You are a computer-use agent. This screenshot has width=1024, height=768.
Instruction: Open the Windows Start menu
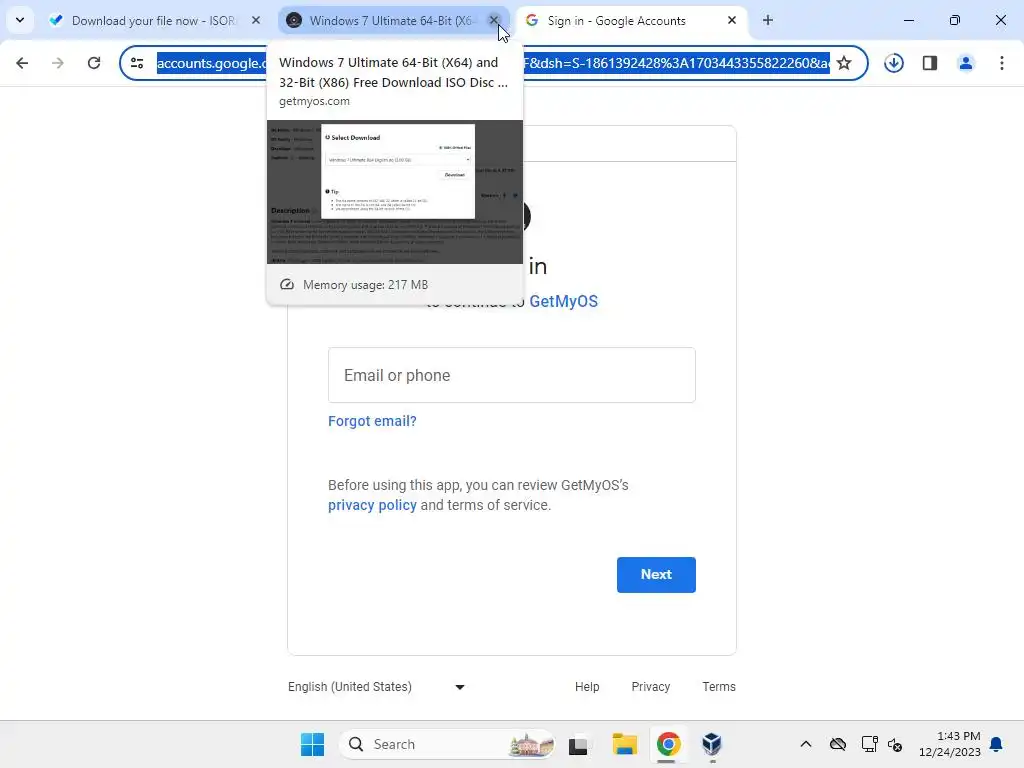pyautogui.click(x=312, y=744)
